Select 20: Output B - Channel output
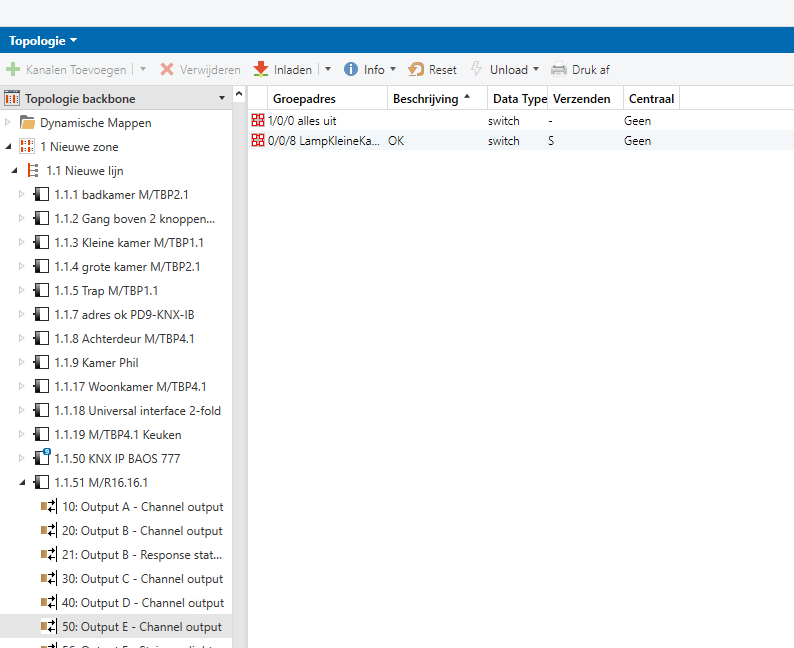This screenshot has width=794, height=648. 141,531
